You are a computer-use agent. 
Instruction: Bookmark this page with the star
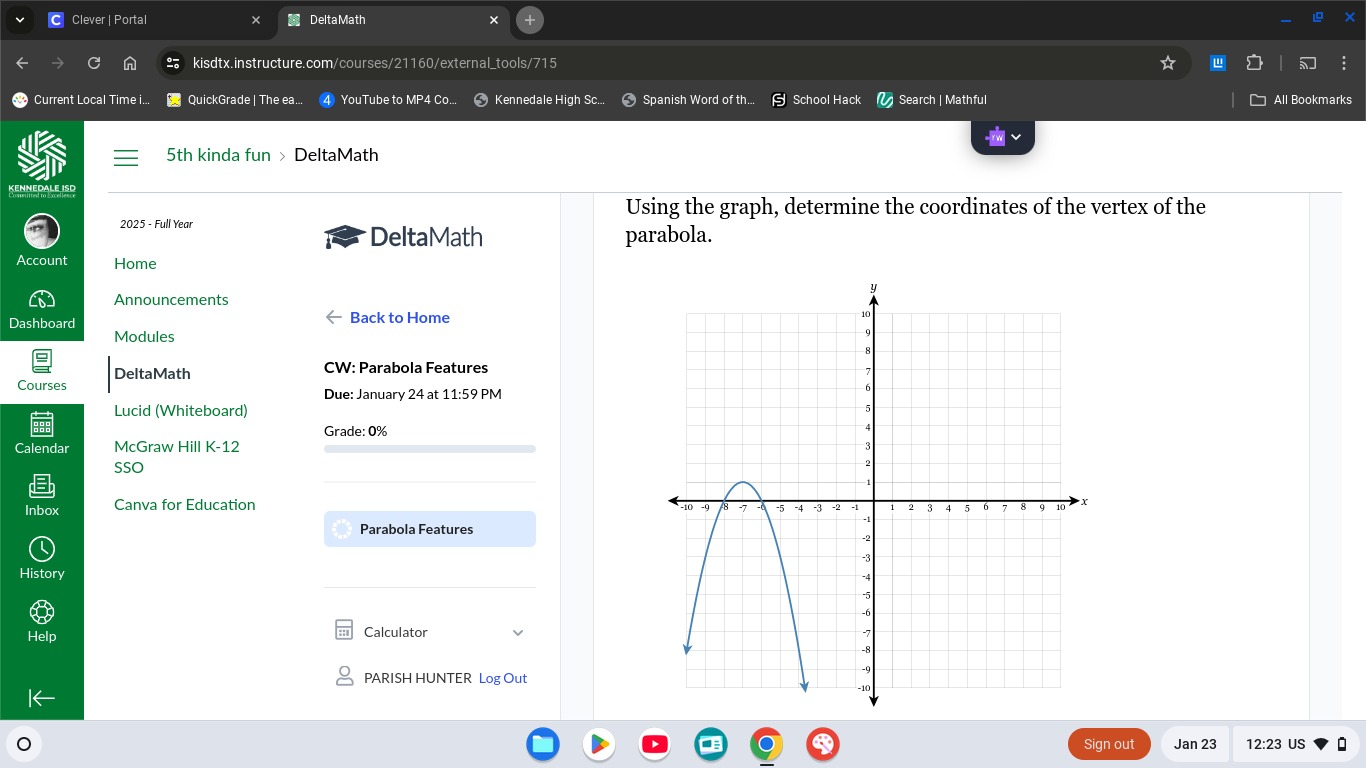(1168, 63)
